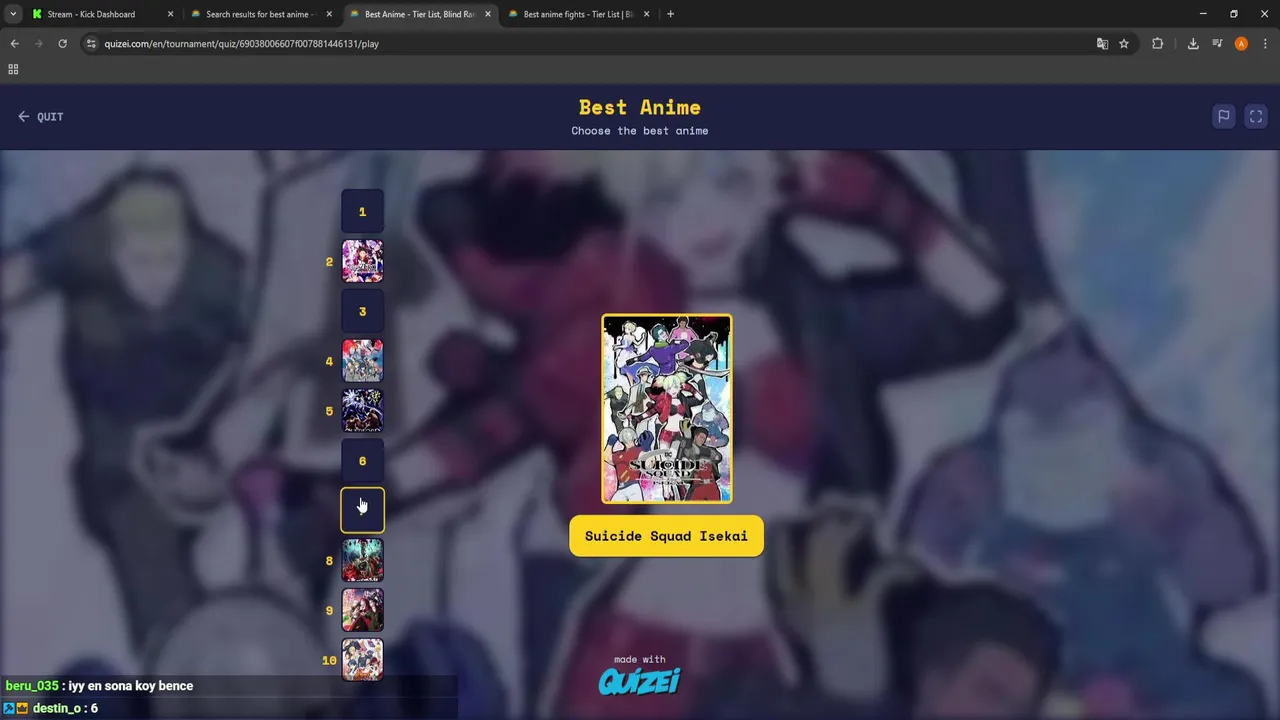The image size is (1280, 720).
Task: Select the rank 8 anime thumbnail
Action: tap(362, 561)
